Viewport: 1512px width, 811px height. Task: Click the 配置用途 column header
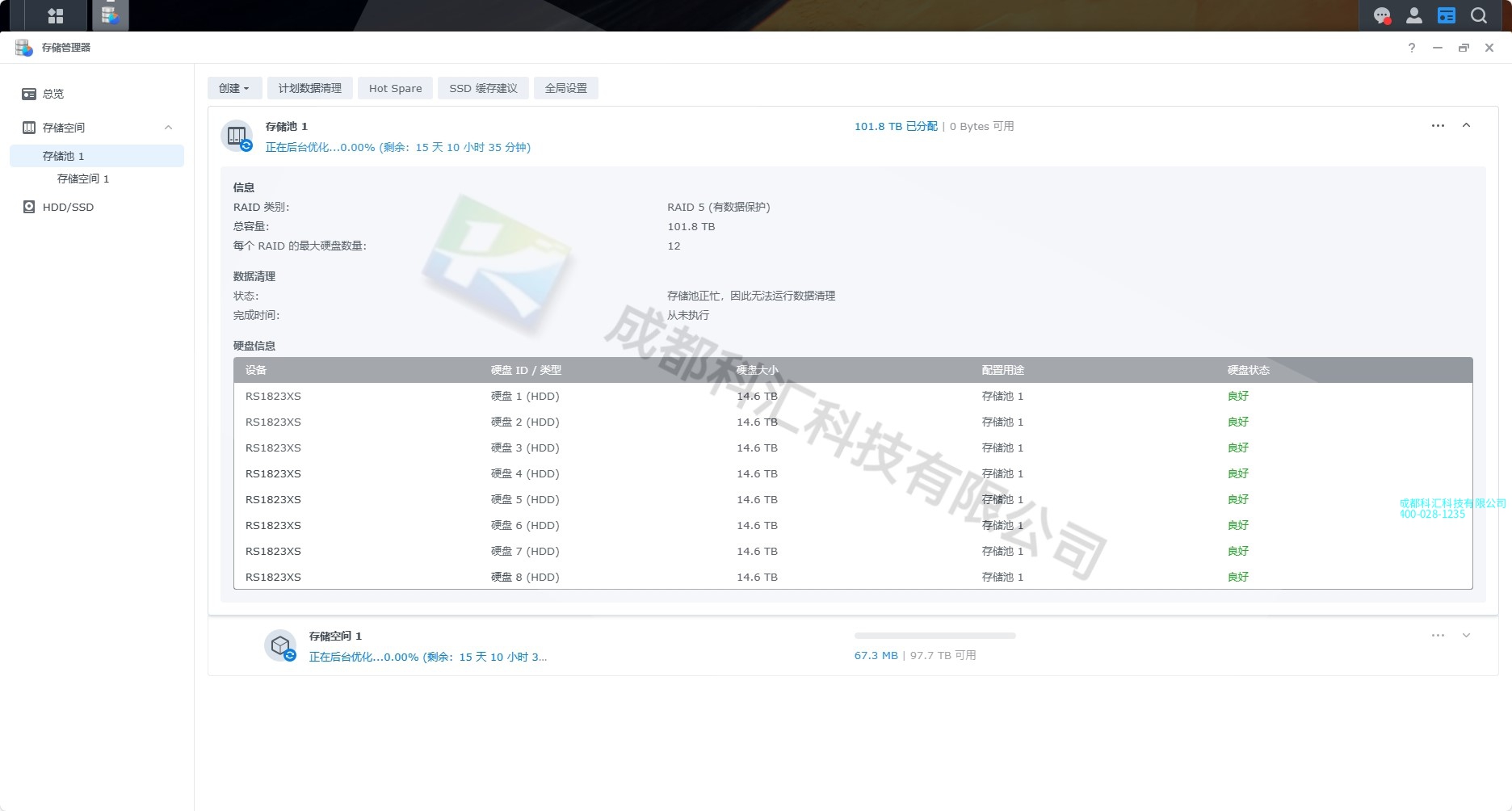click(1003, 370)
